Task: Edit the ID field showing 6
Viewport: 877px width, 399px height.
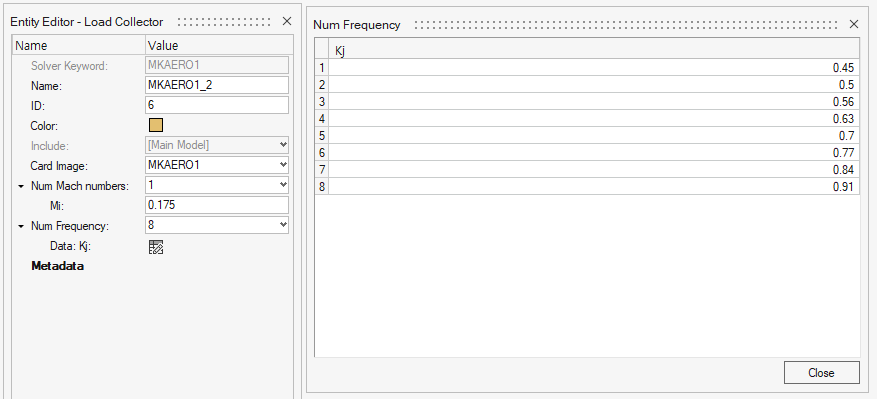Action: point(217,105)
